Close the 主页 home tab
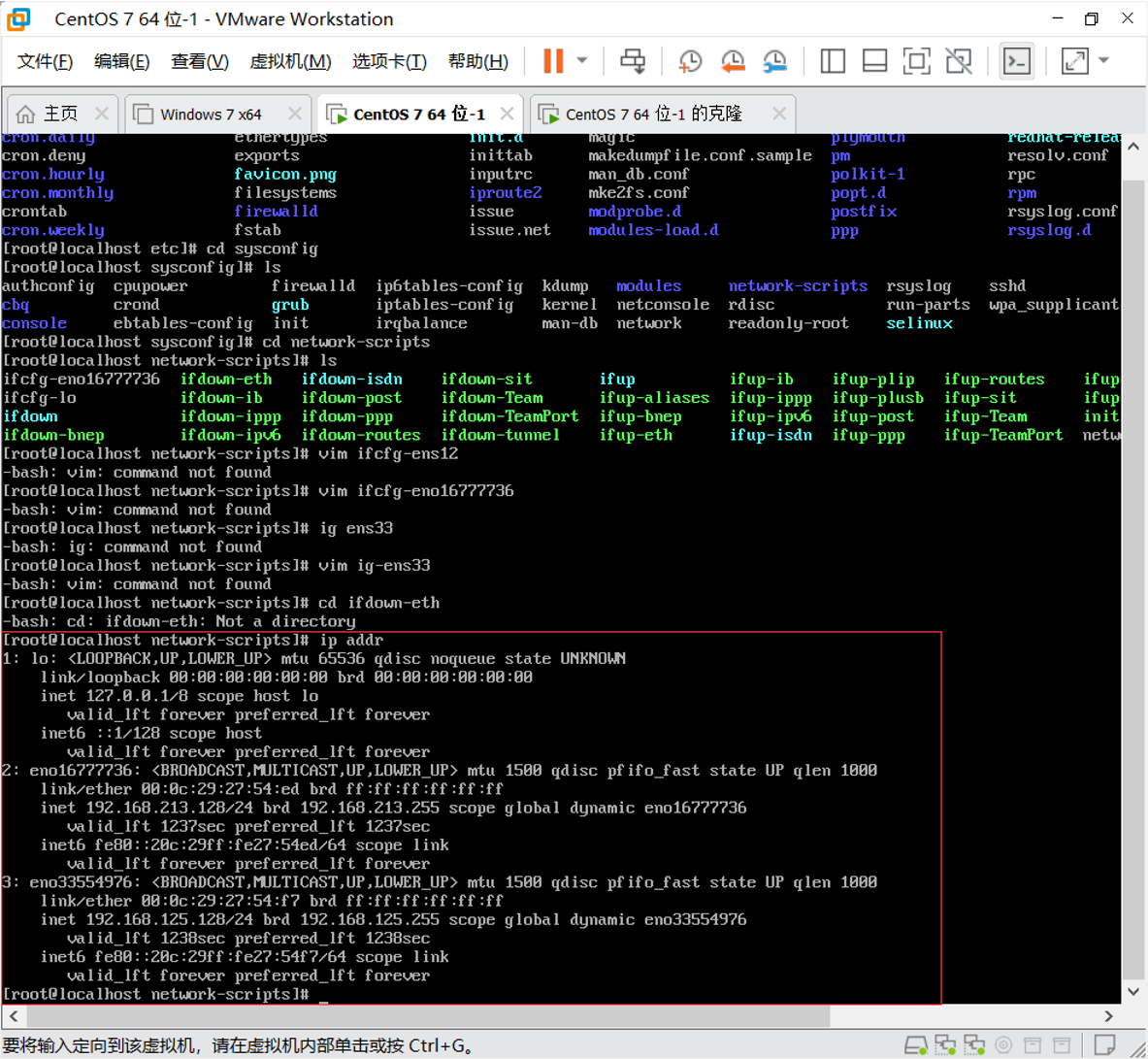1148x1059 pixels. pos(103,115)
